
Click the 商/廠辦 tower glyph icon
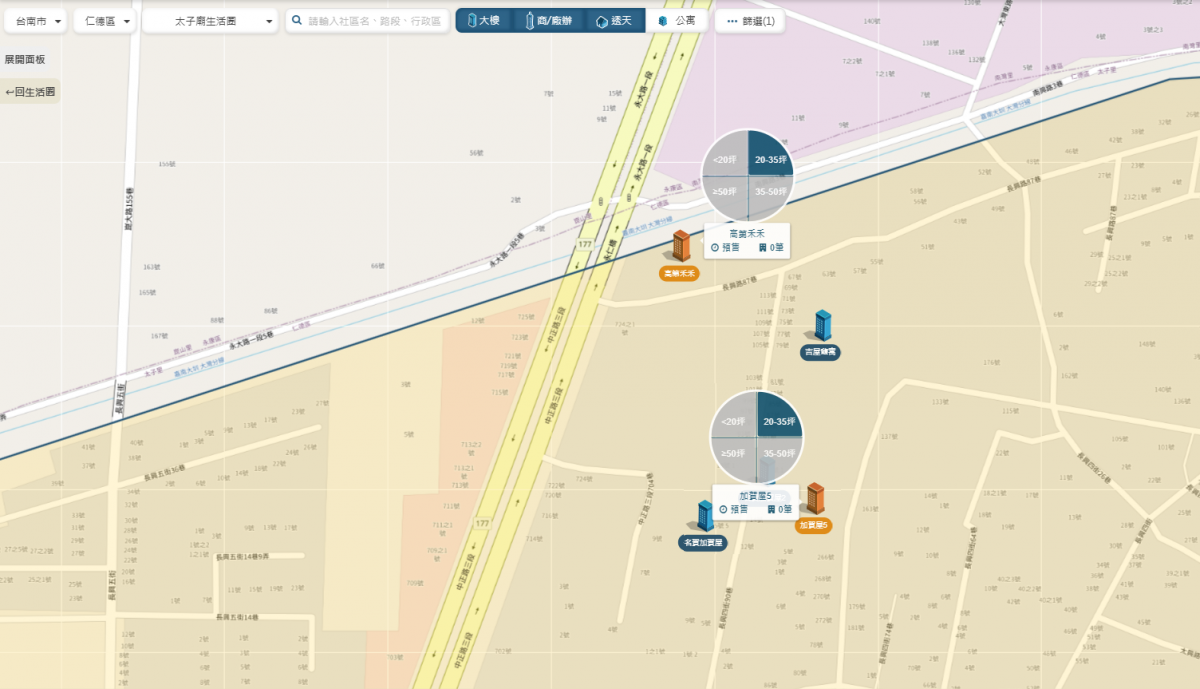click(x=530, y=21)
